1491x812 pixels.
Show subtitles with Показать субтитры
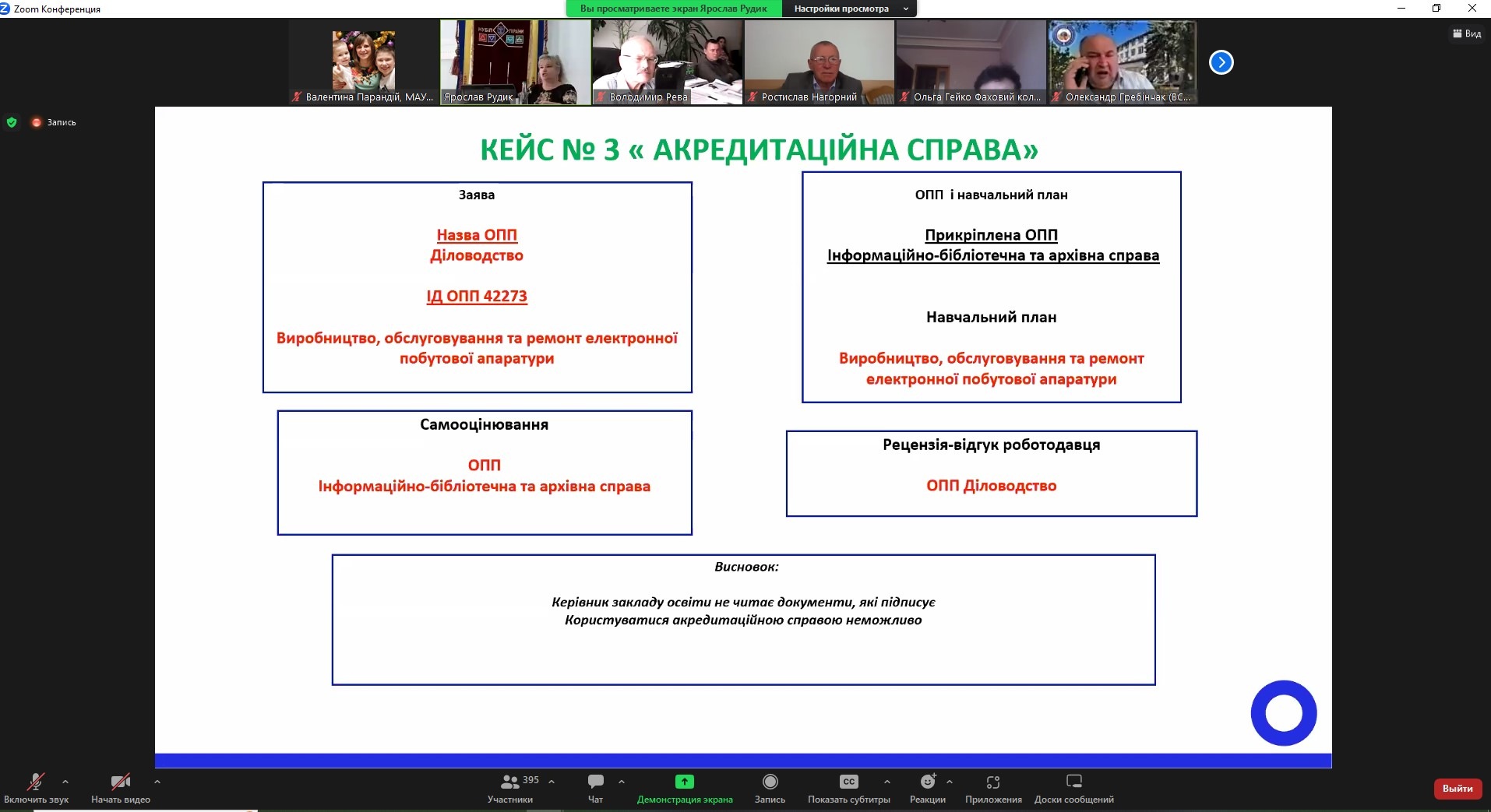pyautogui.click(x=849, y=788)
